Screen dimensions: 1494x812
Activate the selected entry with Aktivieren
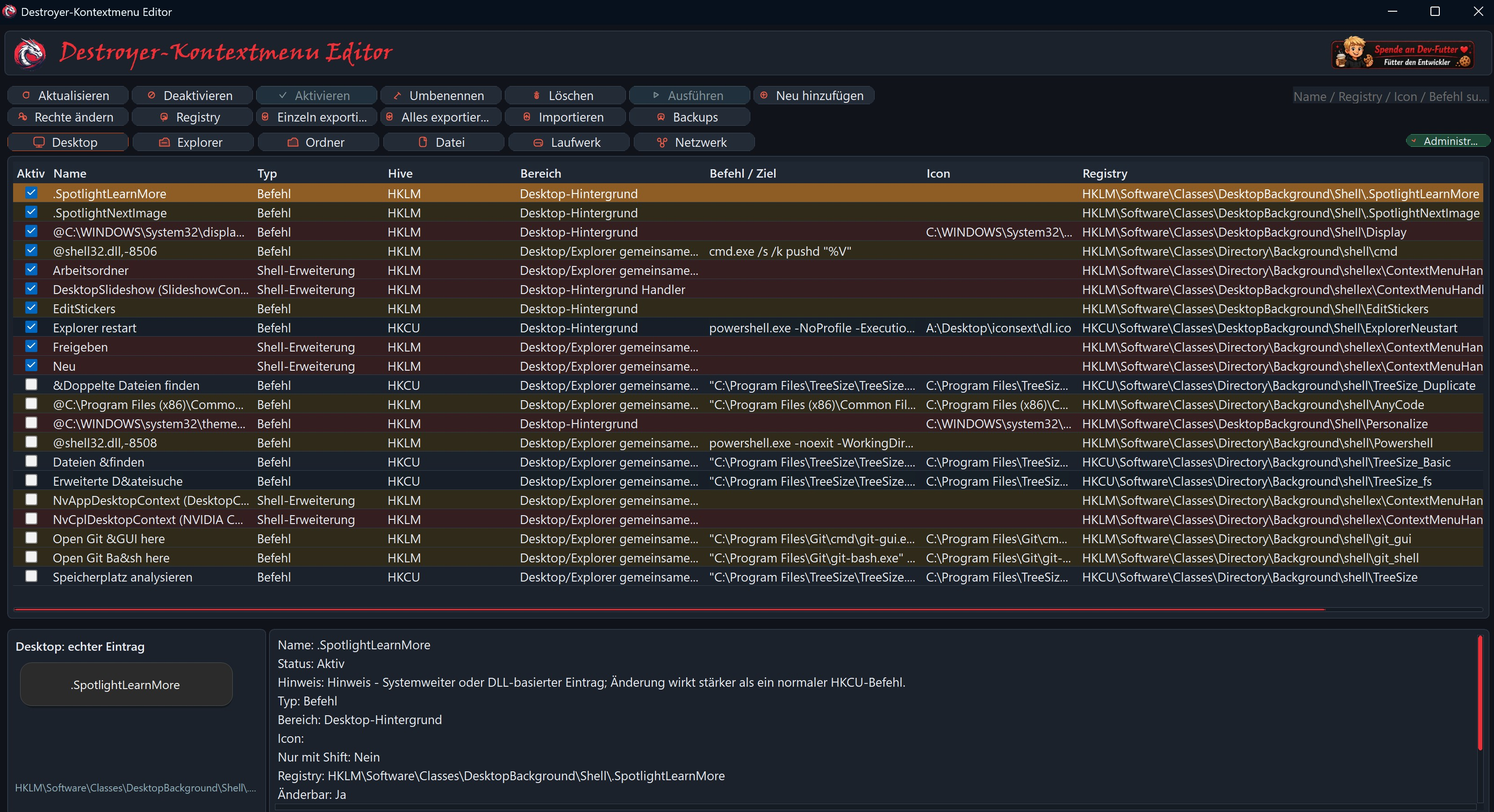(316, 95)
